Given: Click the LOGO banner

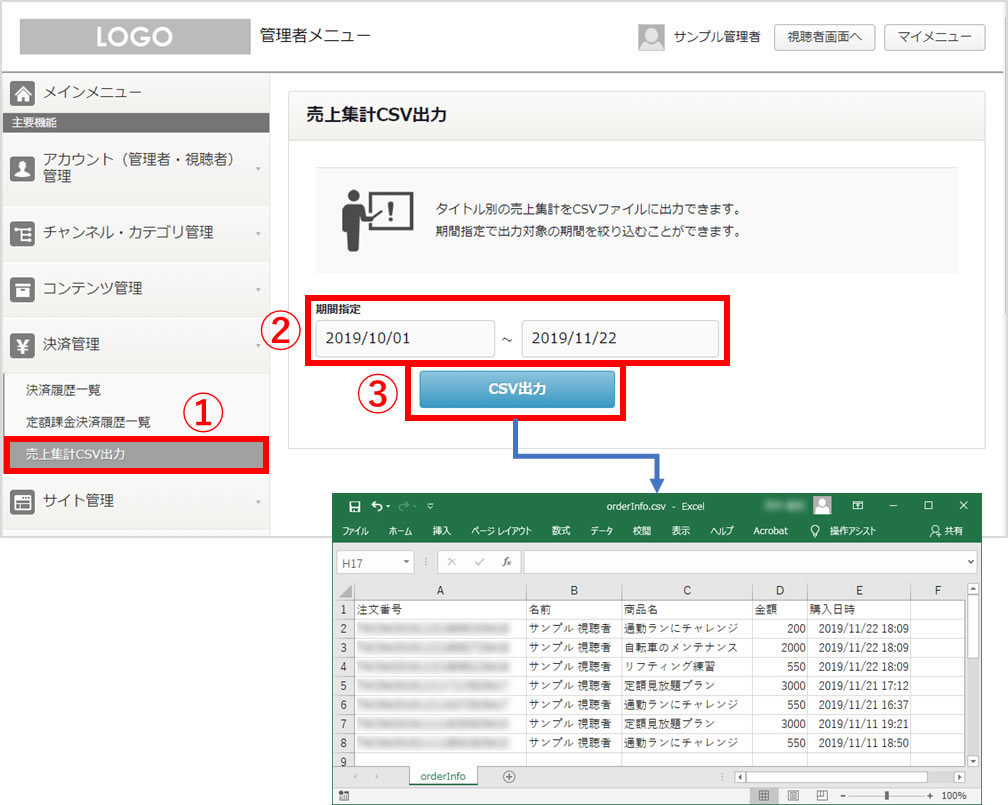Looking at the screenshot, I should pos(135,37).
